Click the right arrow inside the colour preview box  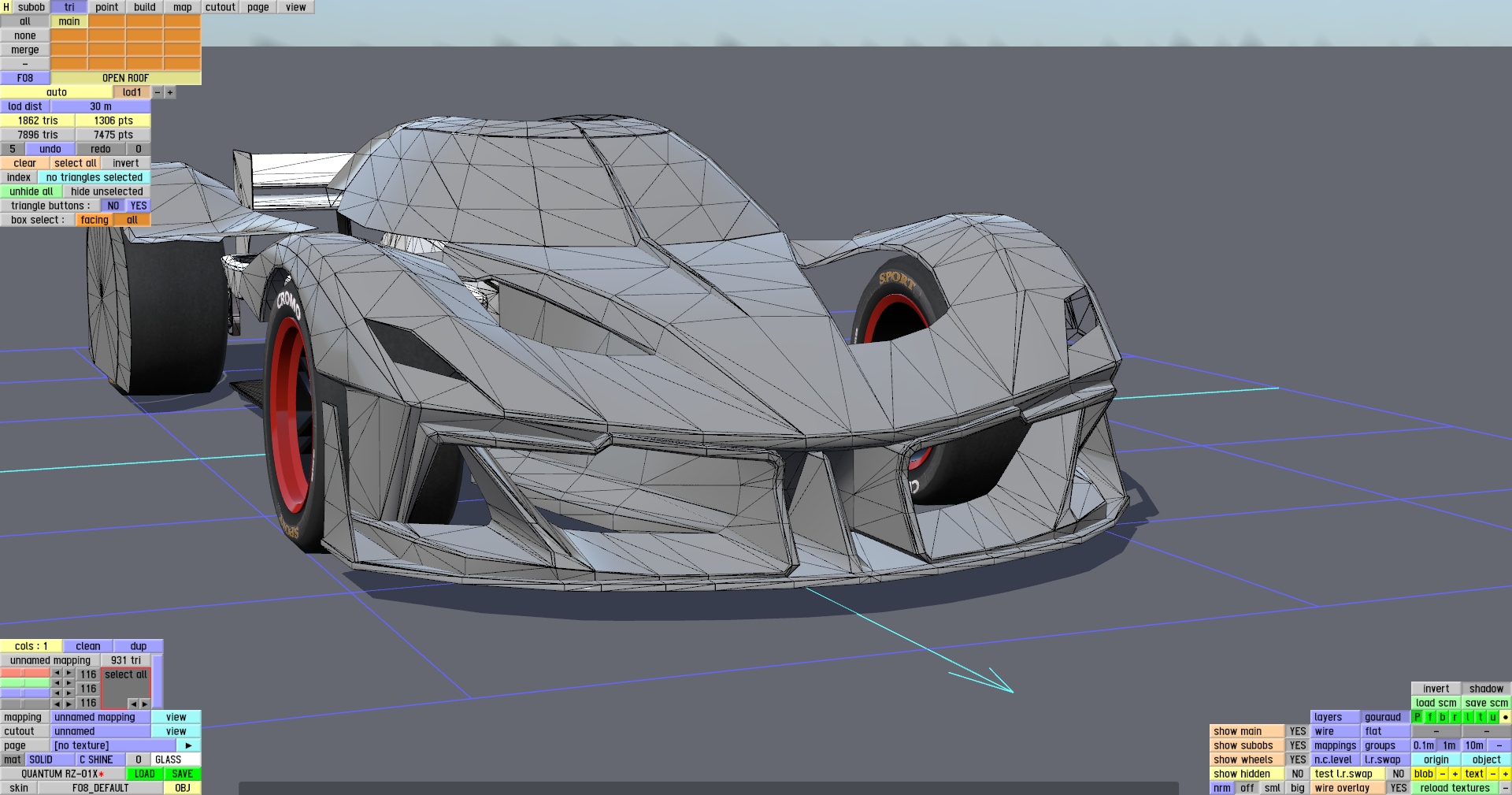click(144, 704)
